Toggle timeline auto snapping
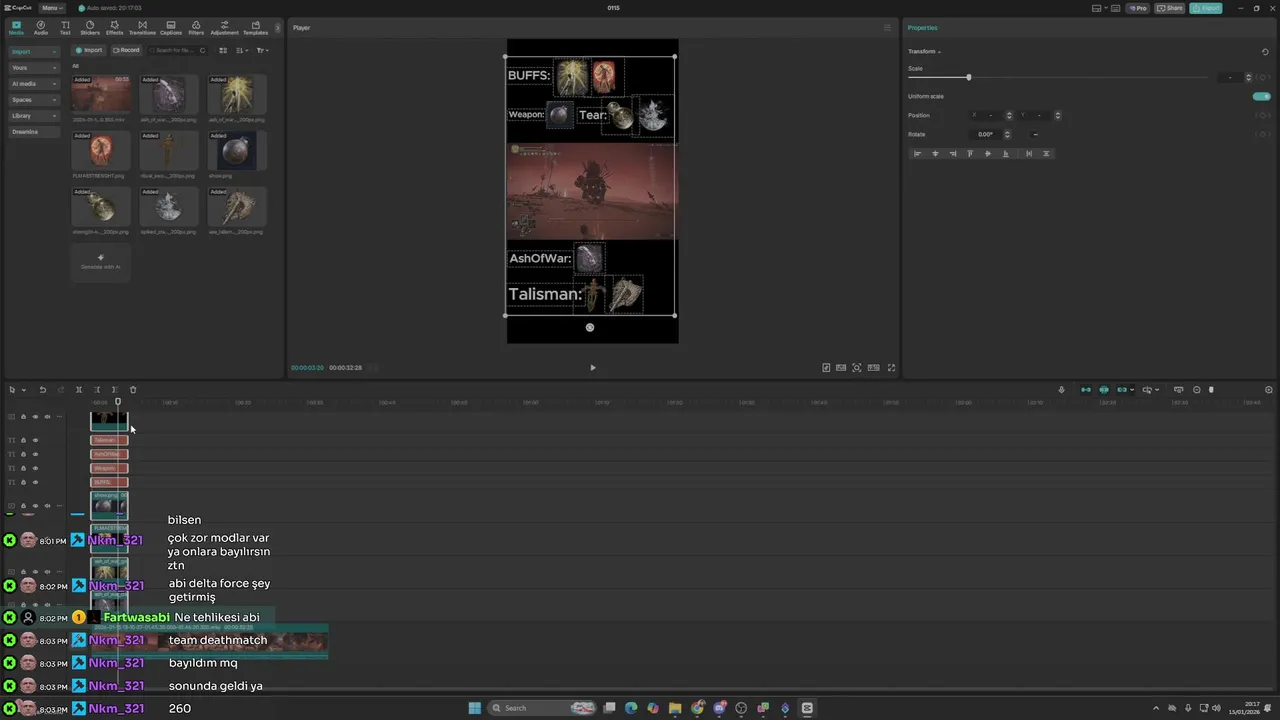1280x720 pixels. pyautogui.click(x=1104, y=390)
